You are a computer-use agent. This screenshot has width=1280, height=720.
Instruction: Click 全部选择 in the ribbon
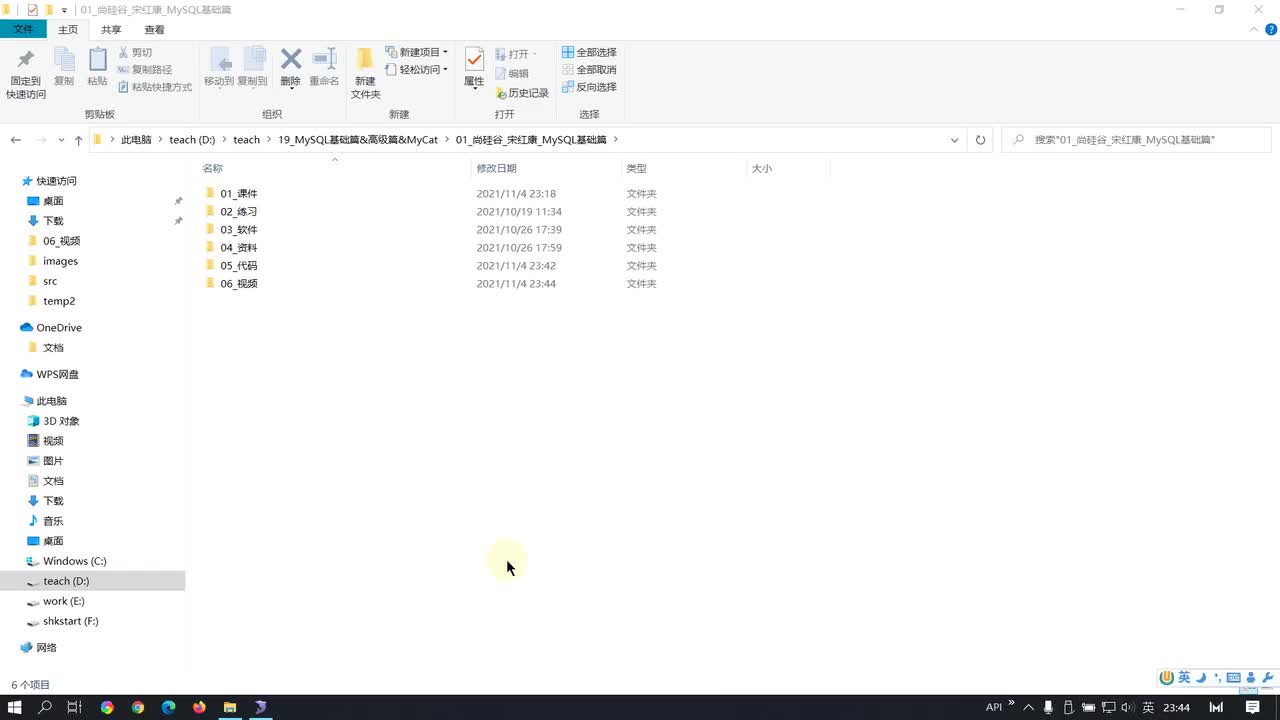tap(589, 52)
